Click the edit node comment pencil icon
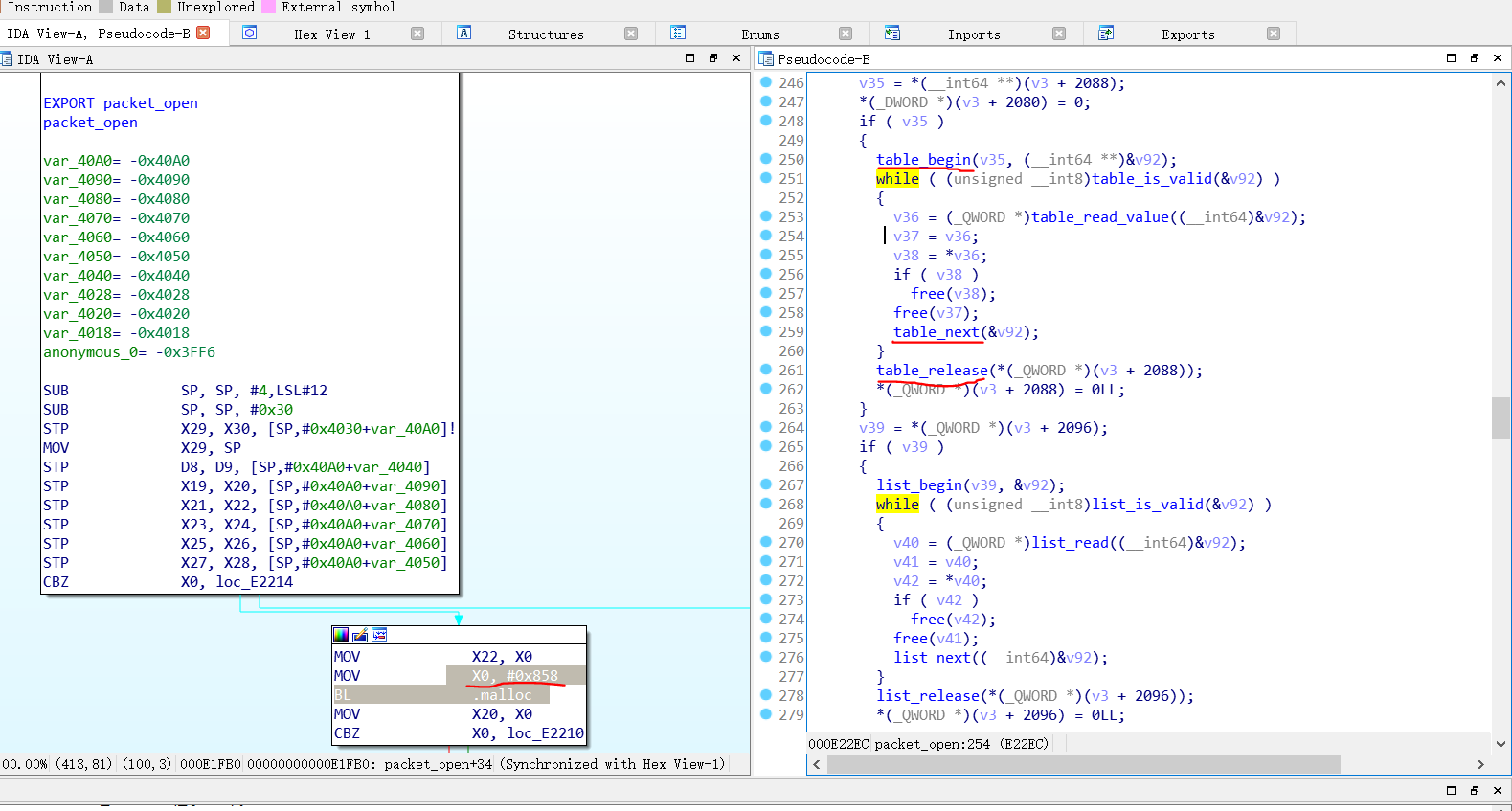 (360, 635)
